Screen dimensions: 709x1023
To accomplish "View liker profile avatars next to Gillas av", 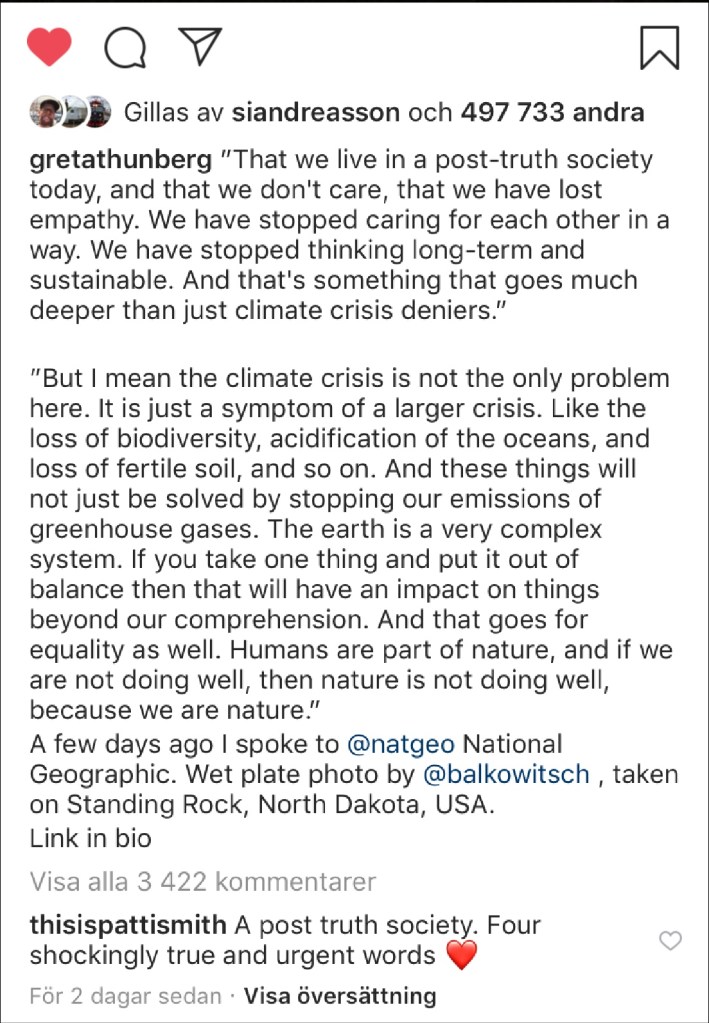I will click(68, 113).
